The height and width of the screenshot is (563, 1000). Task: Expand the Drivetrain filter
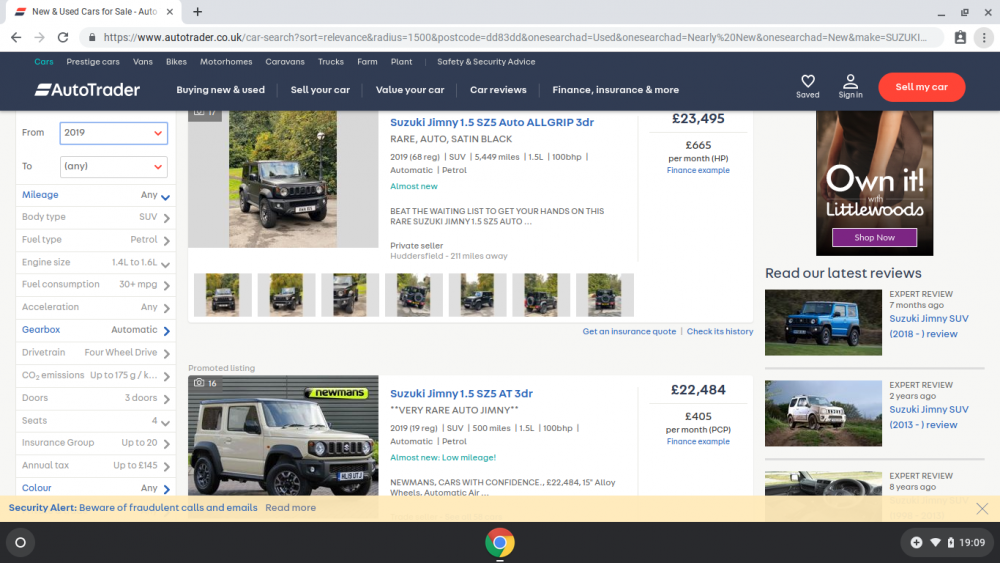96,353
